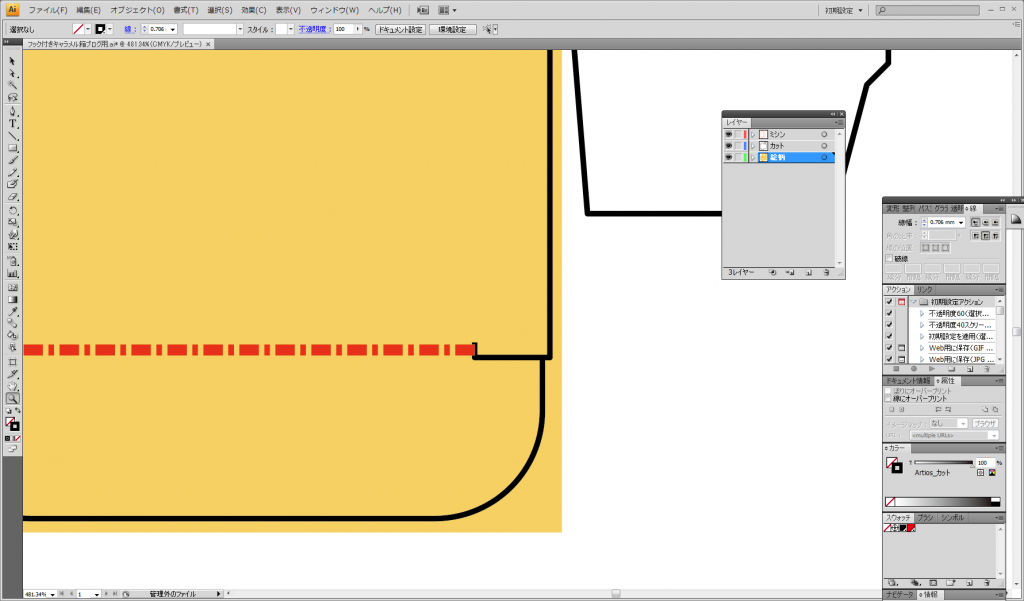This screenshot has height=601, width=1024.
Task: Switch to the リンク tab
Action: pyautogui.click(x=922, y=291)
